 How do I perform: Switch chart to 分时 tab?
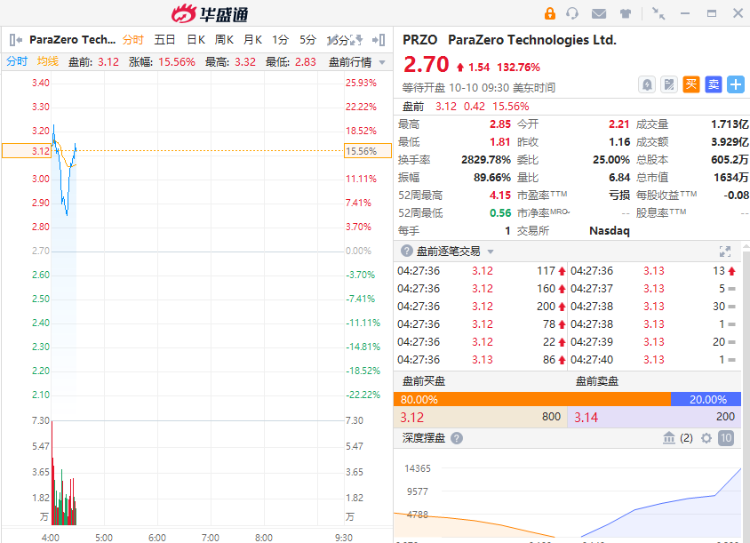pyautogui.click(x=133, y=40)
